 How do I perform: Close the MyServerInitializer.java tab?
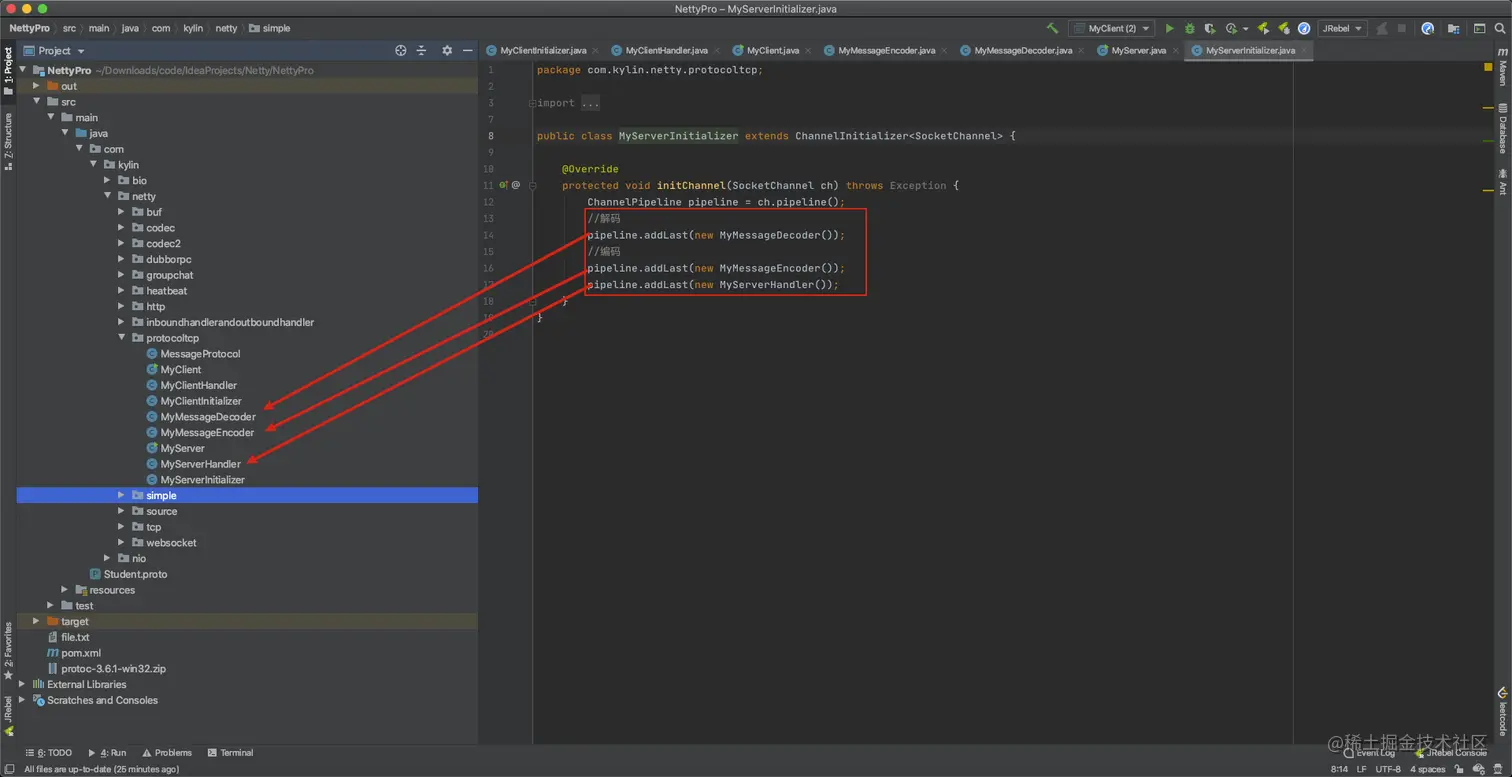(1304, 50)
